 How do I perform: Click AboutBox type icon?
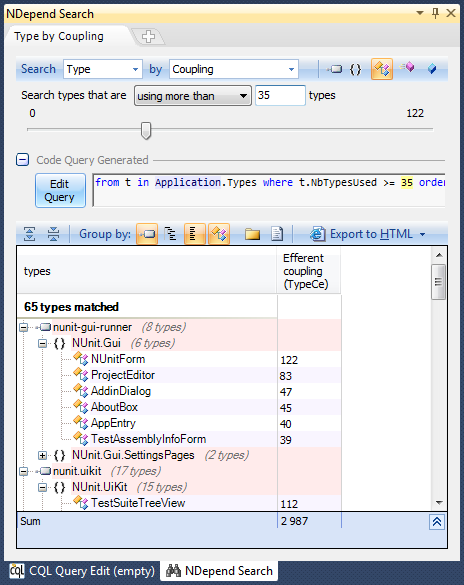81,407
